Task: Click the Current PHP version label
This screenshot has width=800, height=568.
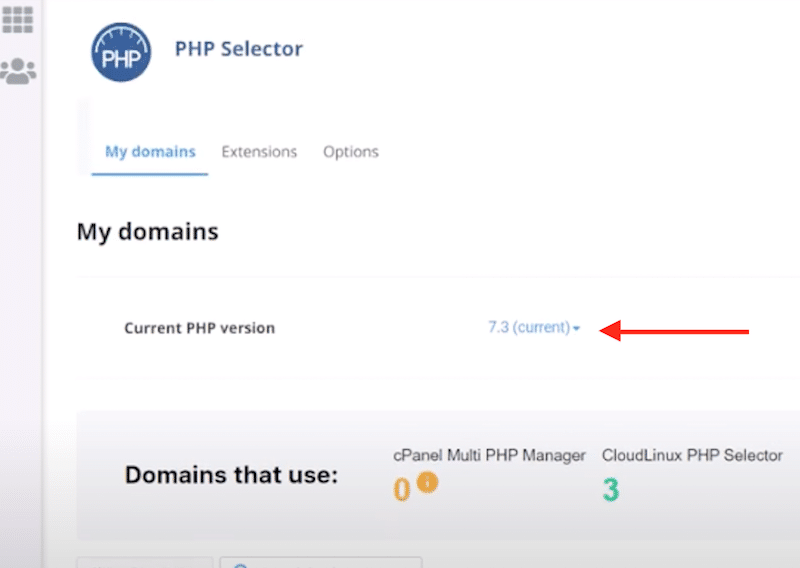Action: (199, 328)
